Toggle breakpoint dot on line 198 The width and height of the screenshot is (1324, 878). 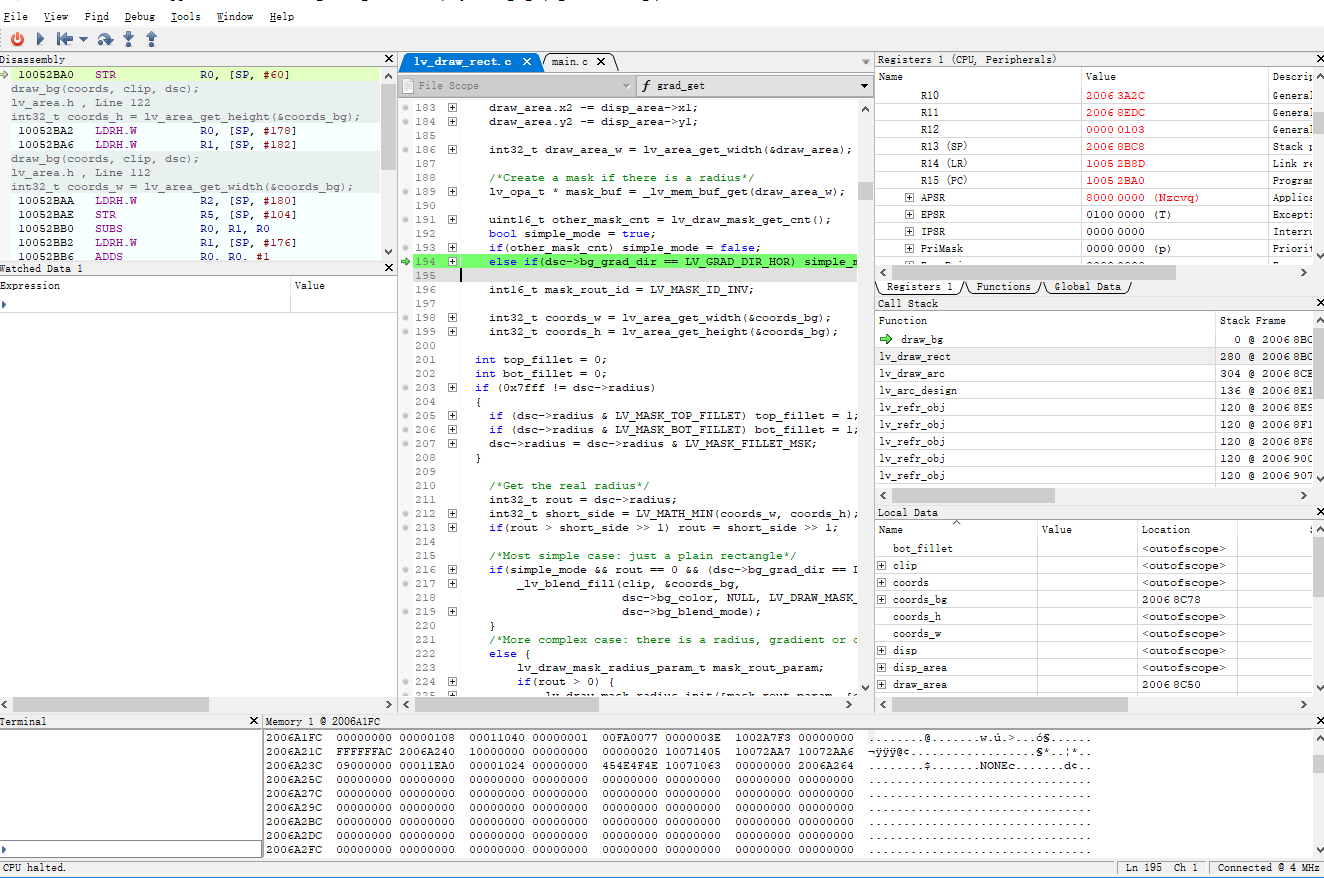point(405,318)
